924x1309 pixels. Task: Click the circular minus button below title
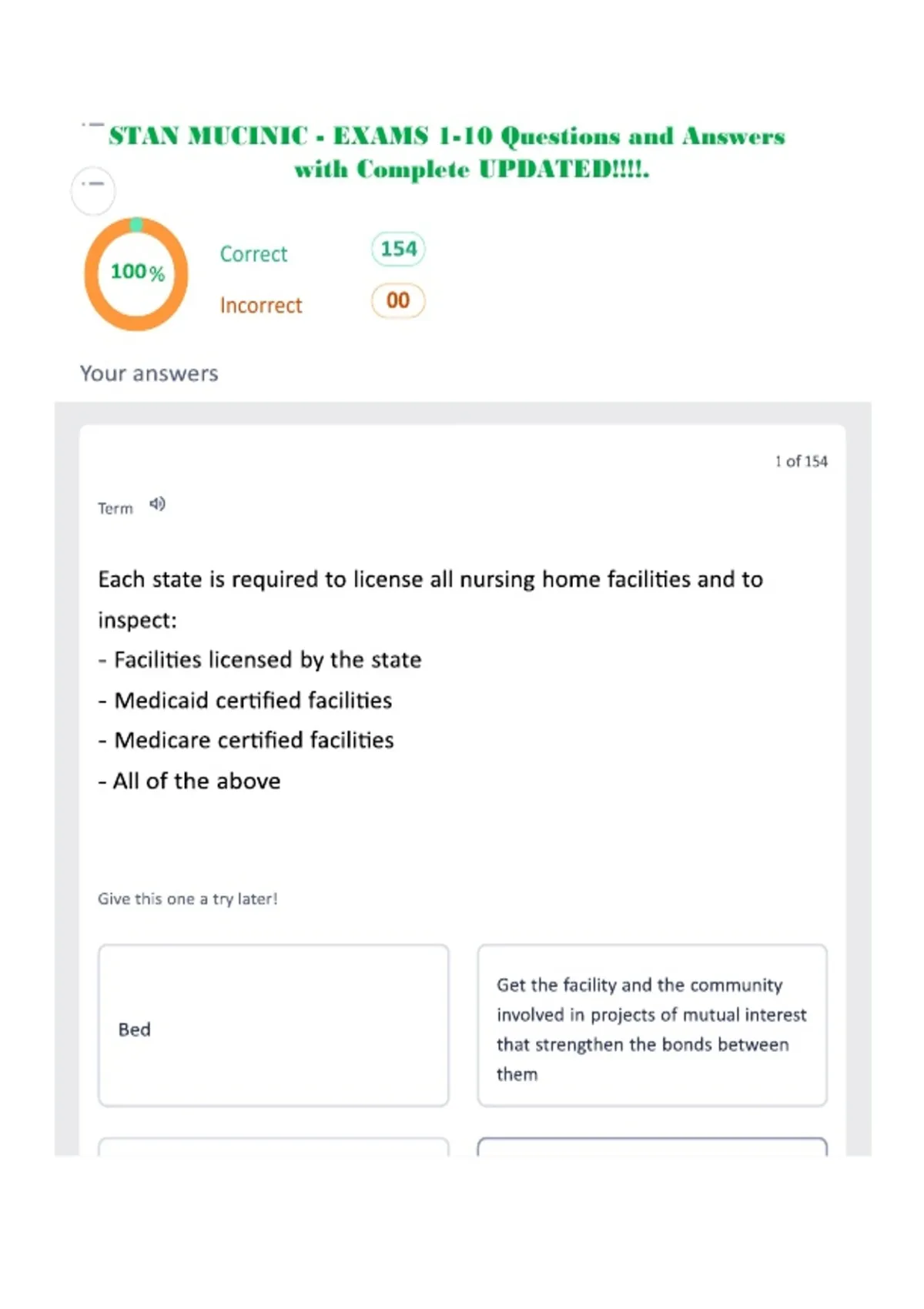tap(93, 190)
